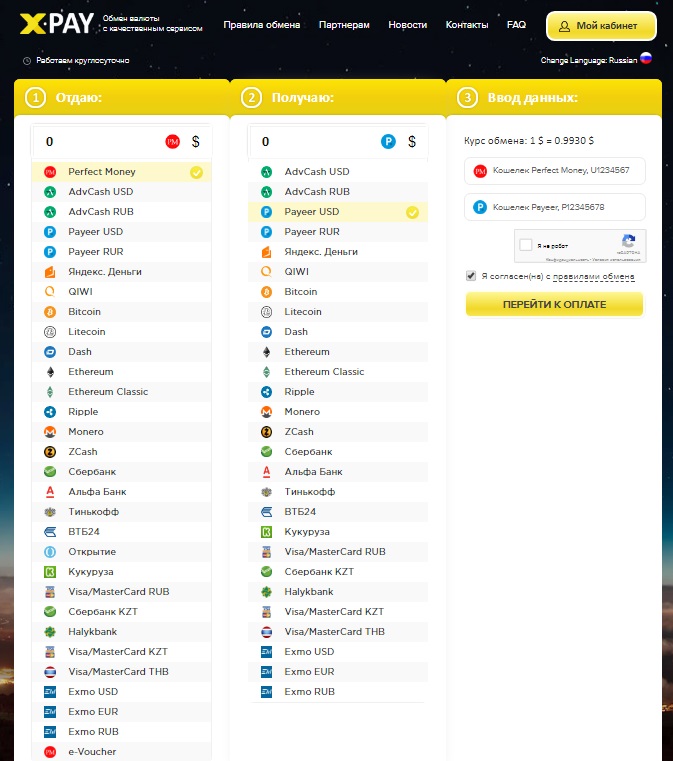This screenshot has width=673, height=761.
Task: Select Litecoin in the Получаю list
Action: tap(338, 312)
